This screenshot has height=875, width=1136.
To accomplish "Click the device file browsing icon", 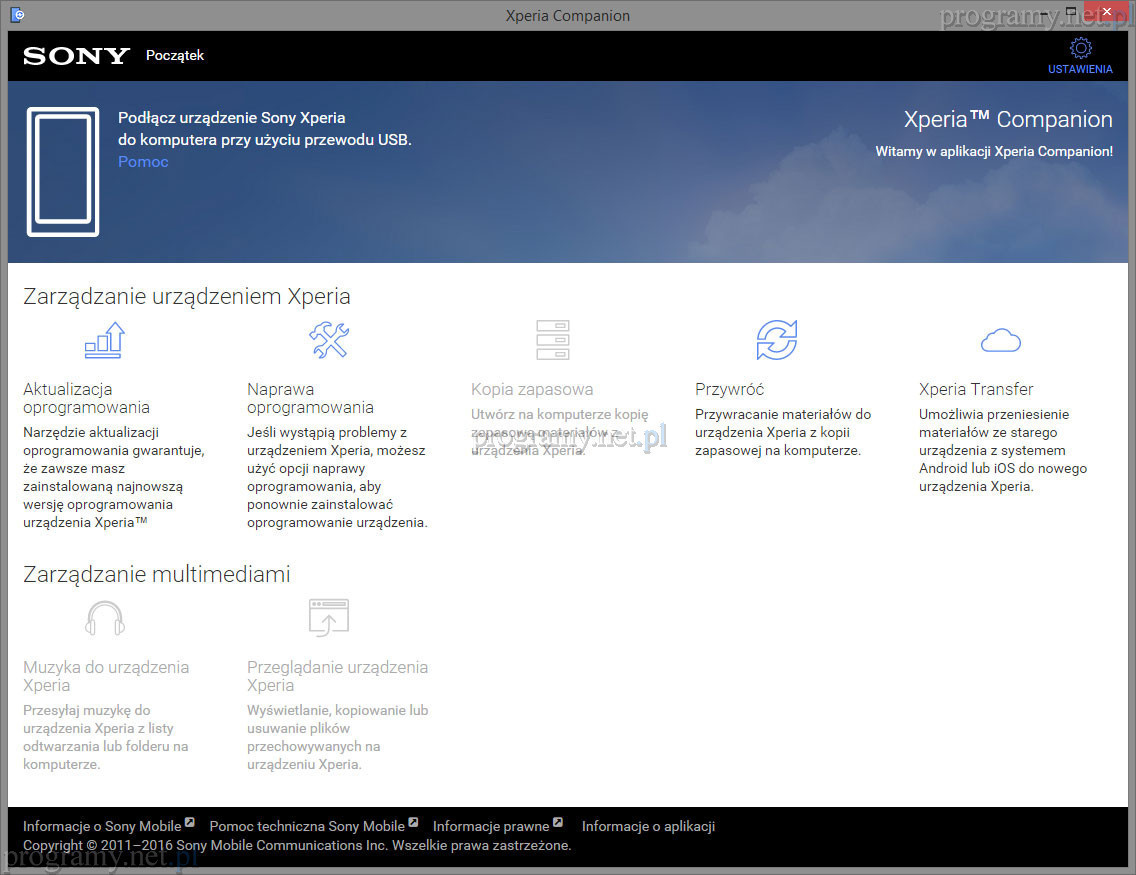I will click(328, 618).
